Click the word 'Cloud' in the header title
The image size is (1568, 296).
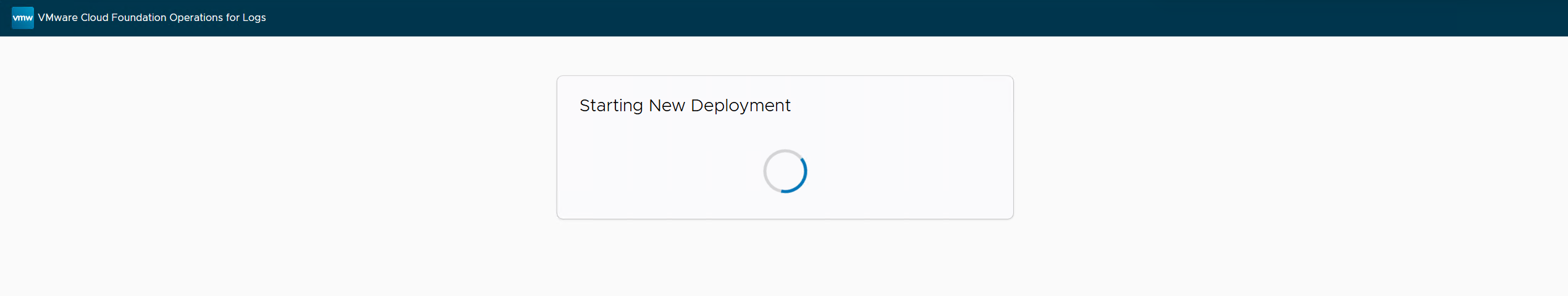(95, 18)
